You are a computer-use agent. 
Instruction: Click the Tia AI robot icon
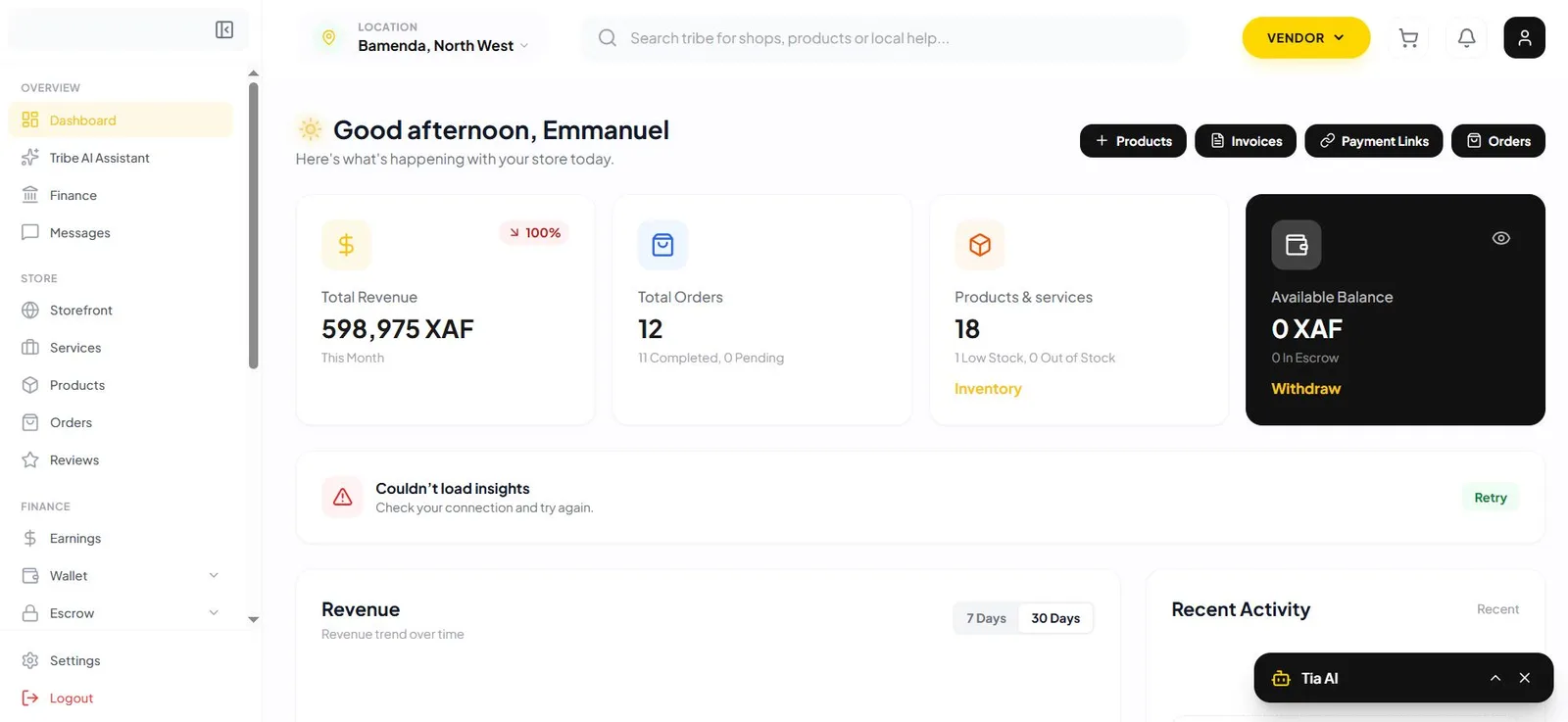(x=1281, y=678)
